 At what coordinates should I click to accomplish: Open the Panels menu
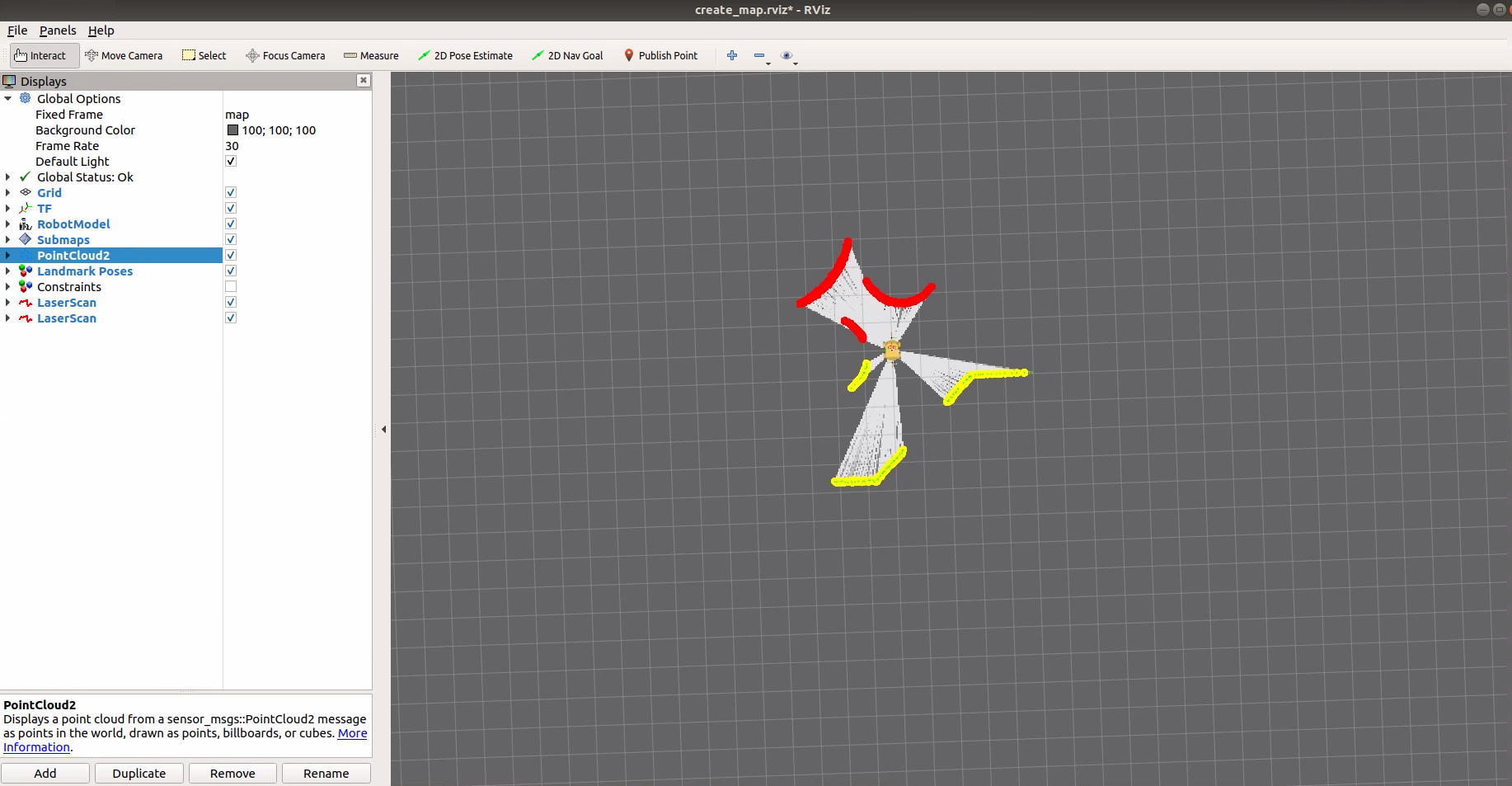click(x=58, y=31)
